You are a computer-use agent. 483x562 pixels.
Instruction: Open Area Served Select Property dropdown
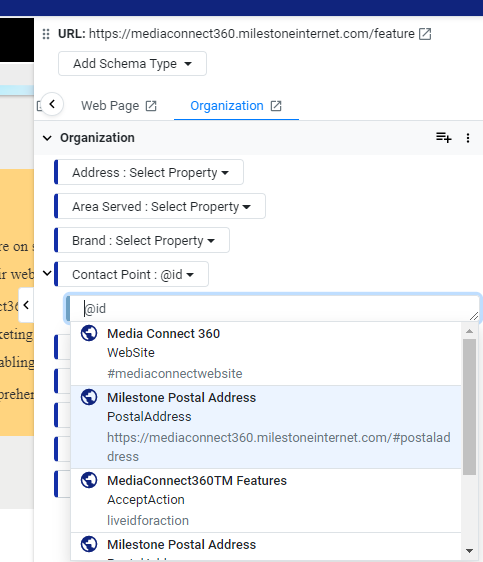point(161,206)
